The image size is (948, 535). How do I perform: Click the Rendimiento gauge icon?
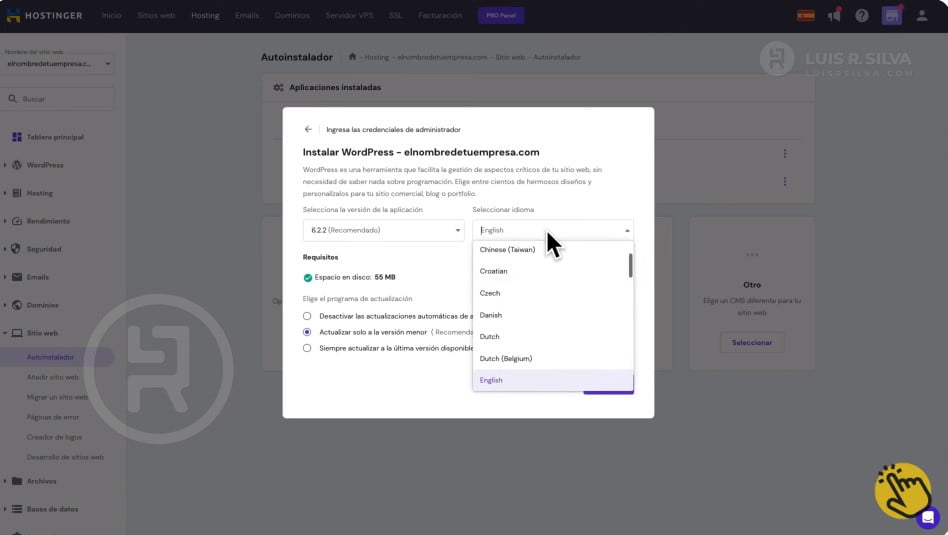pos(17,221)
